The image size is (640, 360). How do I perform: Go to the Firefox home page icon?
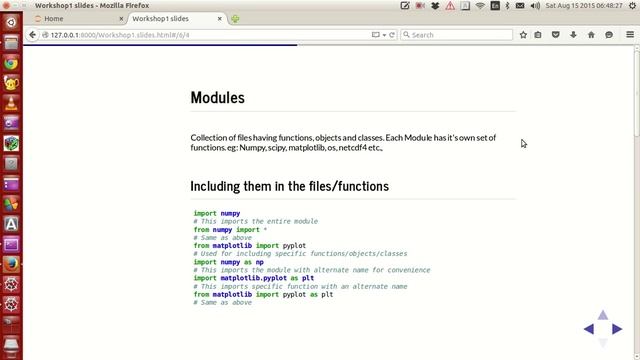pos(591,35)
